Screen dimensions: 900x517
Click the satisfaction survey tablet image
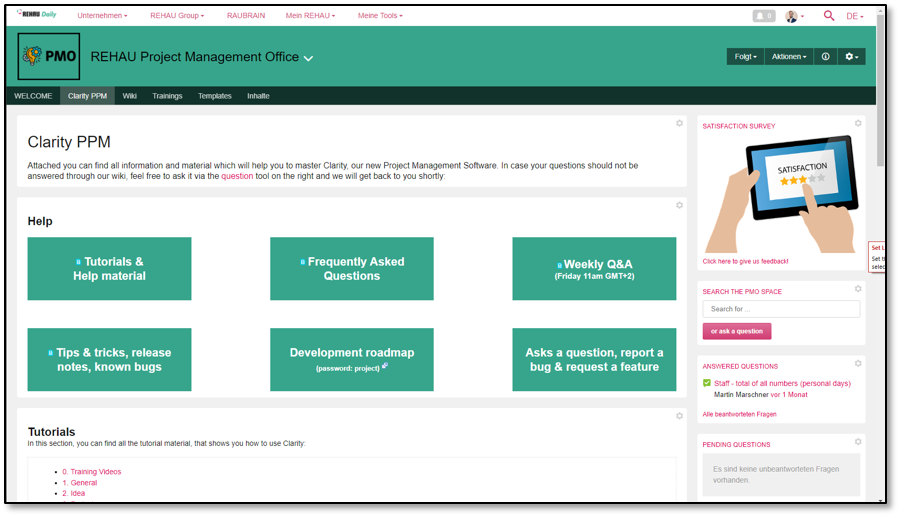[x=782, y=194]
